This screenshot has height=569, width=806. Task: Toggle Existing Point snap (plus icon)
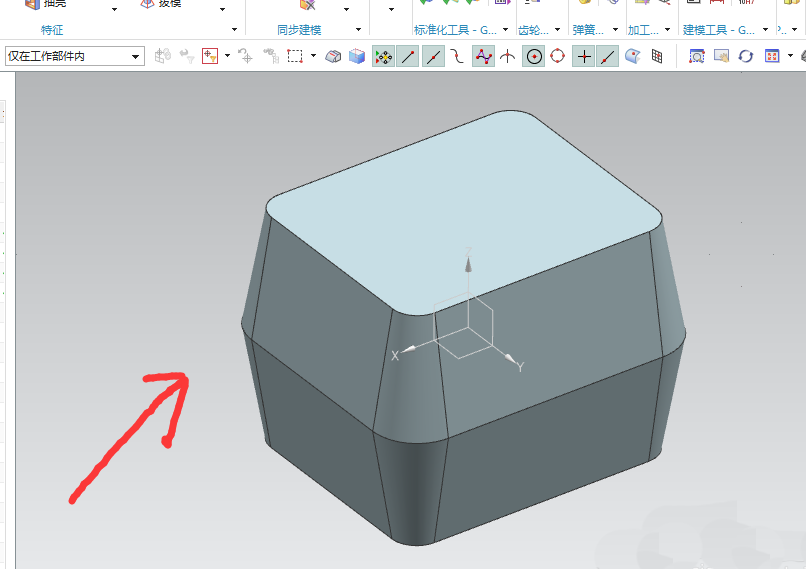click(584, 57)
